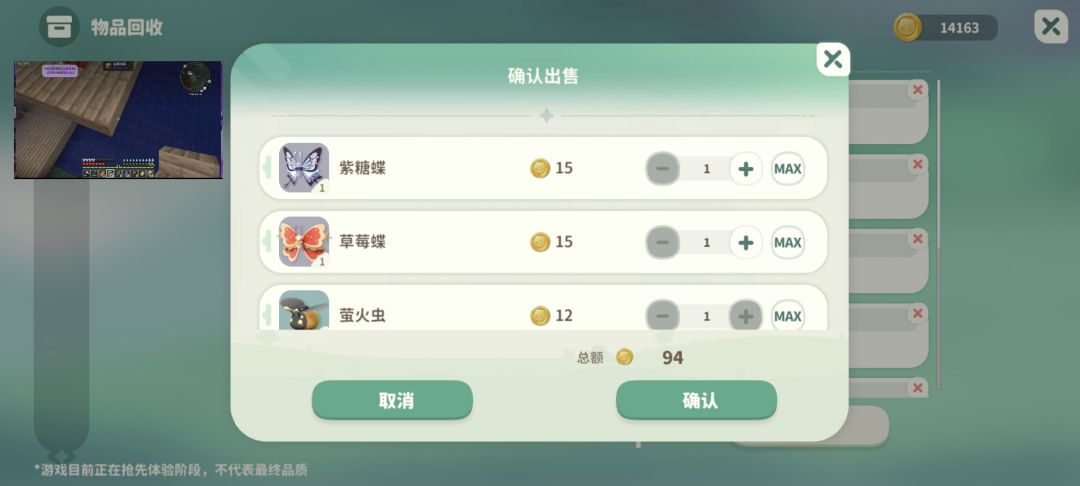The image size is (1080, 486).
Task: Set 草莓蝶 quantity to MAX
Action: tap(788, 242)
